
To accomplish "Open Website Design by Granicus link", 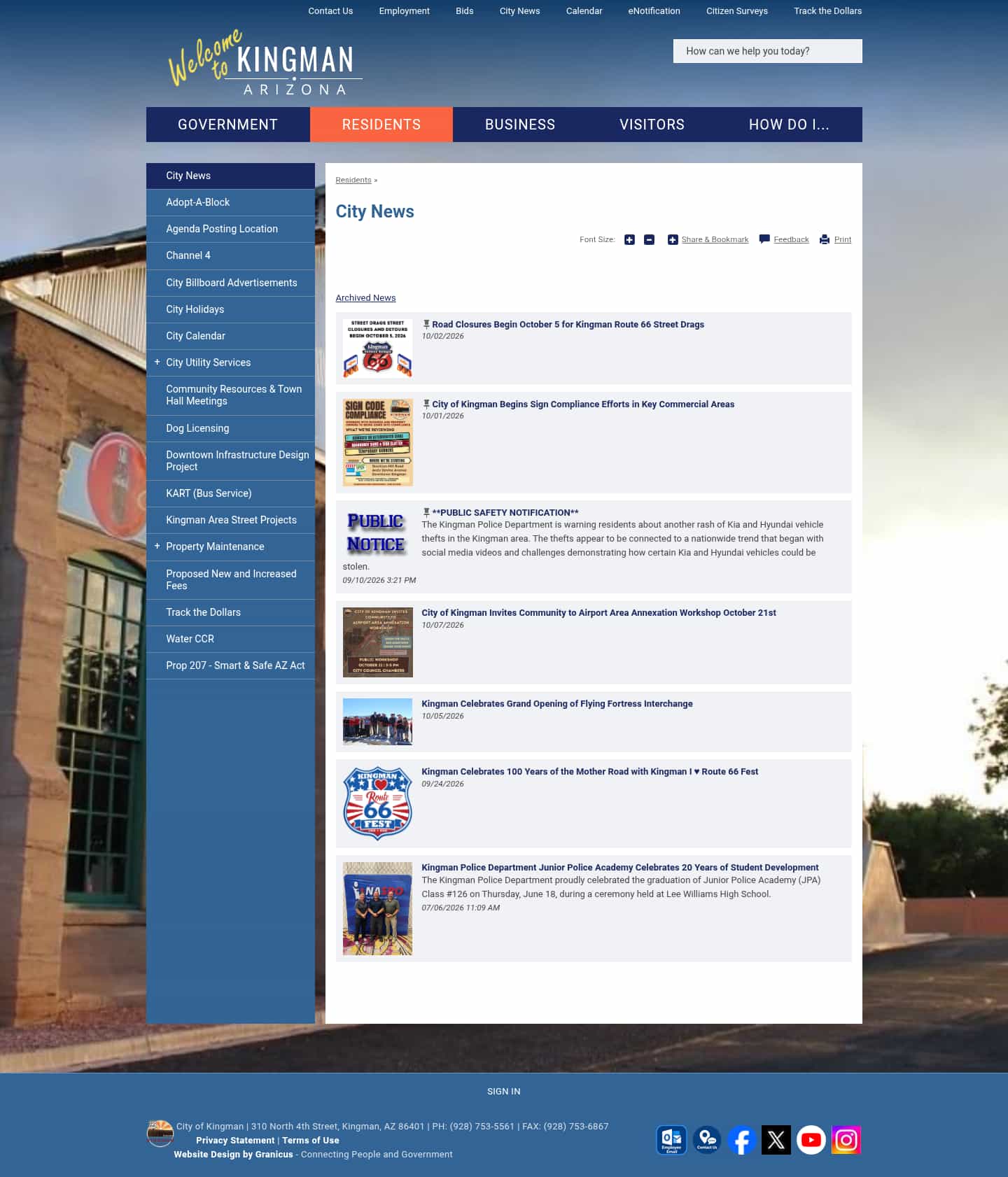I will point(234,1155).
